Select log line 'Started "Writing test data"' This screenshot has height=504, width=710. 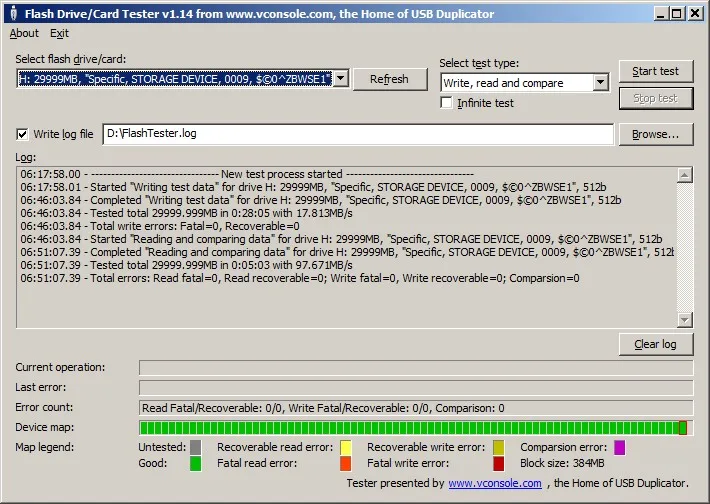pos(313,187)
